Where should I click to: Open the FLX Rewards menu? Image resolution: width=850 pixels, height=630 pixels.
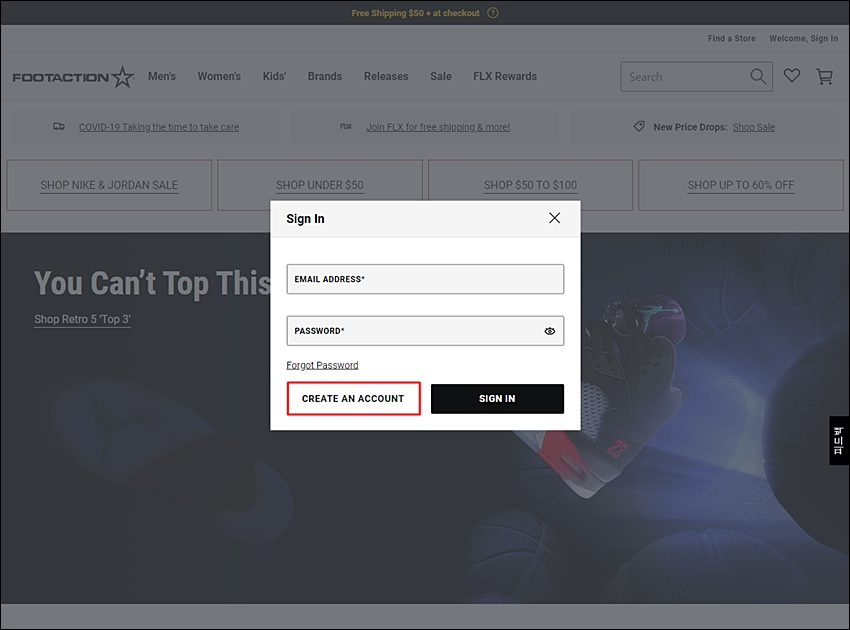505,76
